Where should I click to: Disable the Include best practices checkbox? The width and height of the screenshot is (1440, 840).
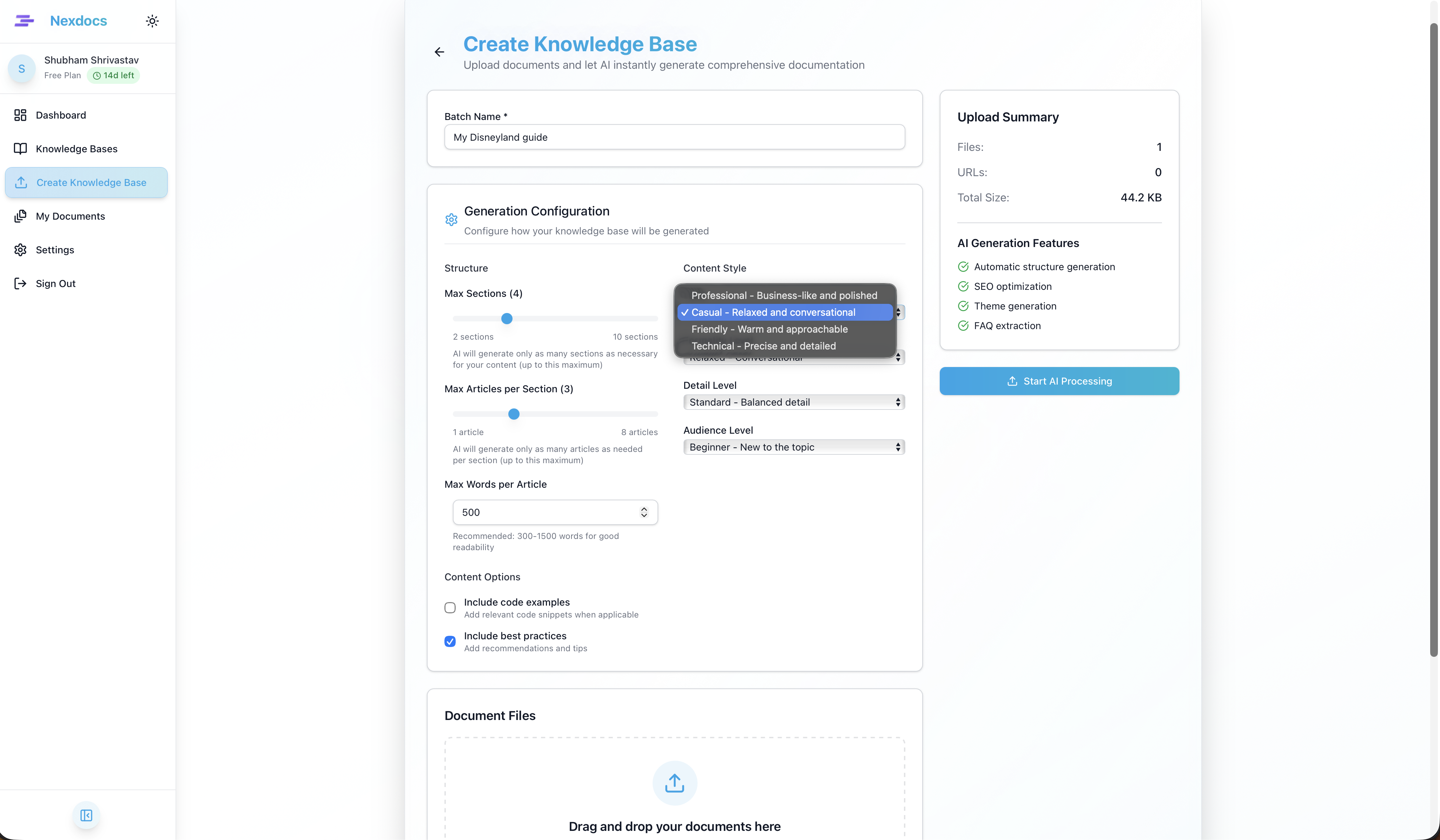point(450,641)
